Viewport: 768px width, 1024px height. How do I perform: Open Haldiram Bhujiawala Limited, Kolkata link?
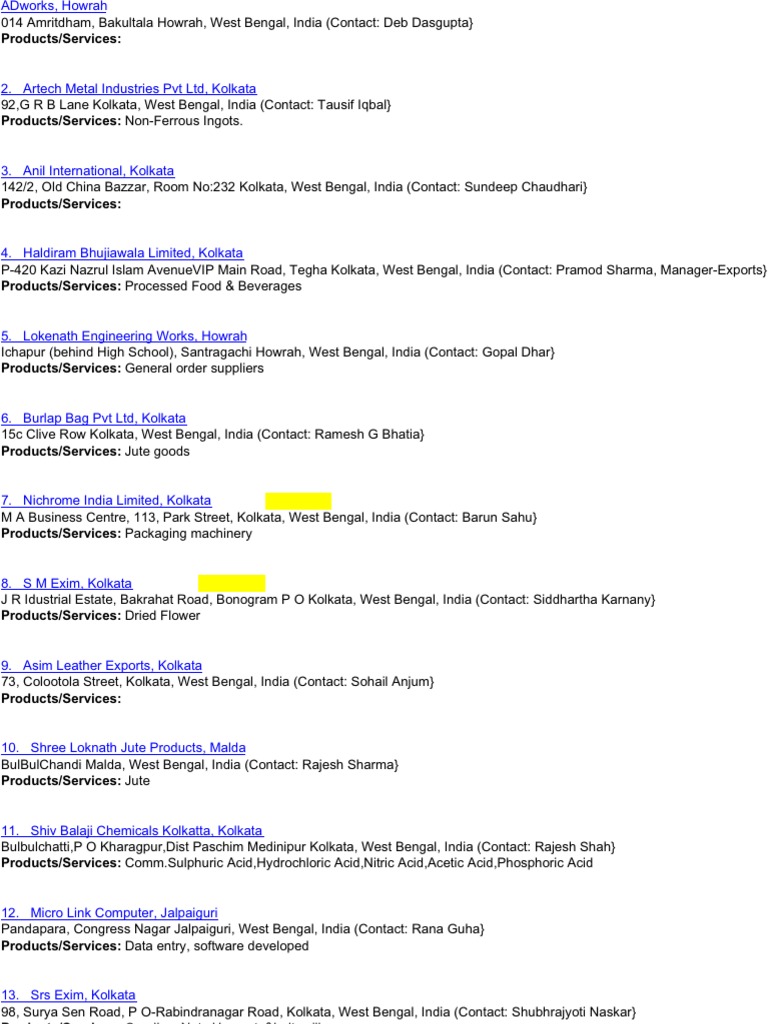tap(122, 253)
